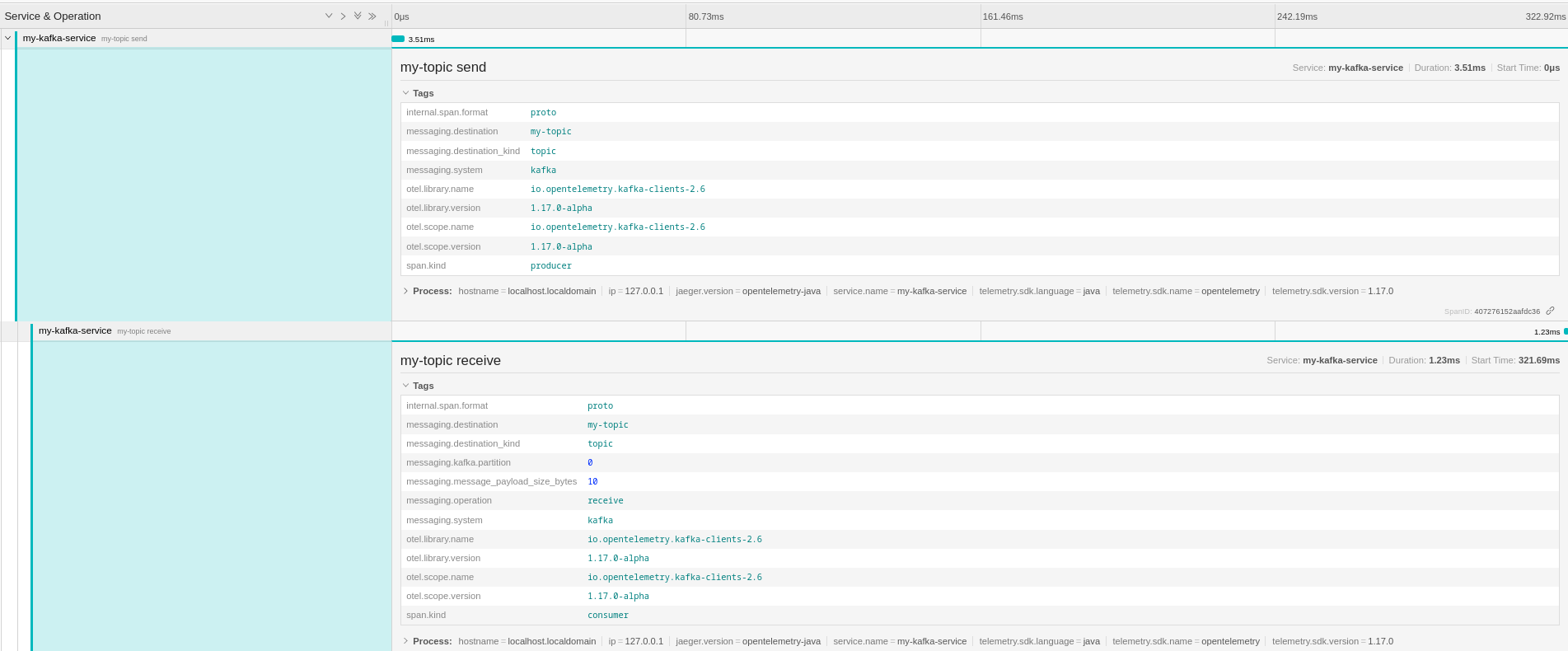Viewport: 1568px width, 651px height.
Task: Click the column resize handle beside Service & Operation
Action: 386,22
